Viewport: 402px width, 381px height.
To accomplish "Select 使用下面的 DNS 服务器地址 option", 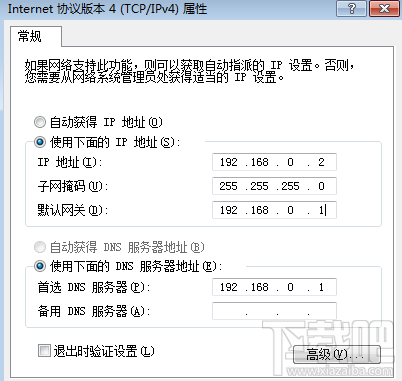I will coord(40,266).
